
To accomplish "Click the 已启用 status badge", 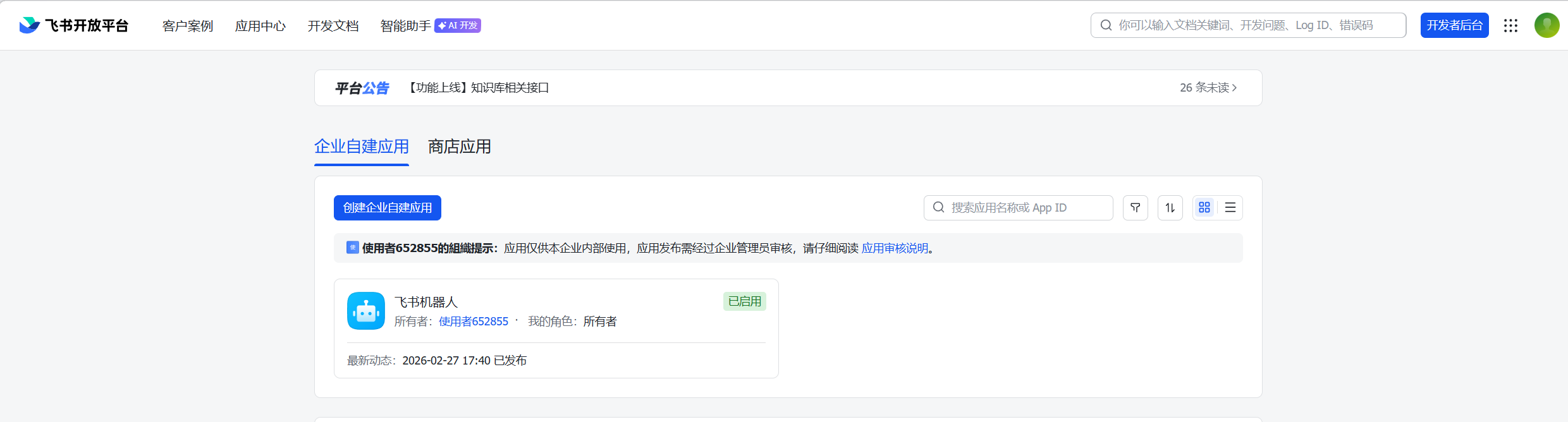I will tap(745, 301).
